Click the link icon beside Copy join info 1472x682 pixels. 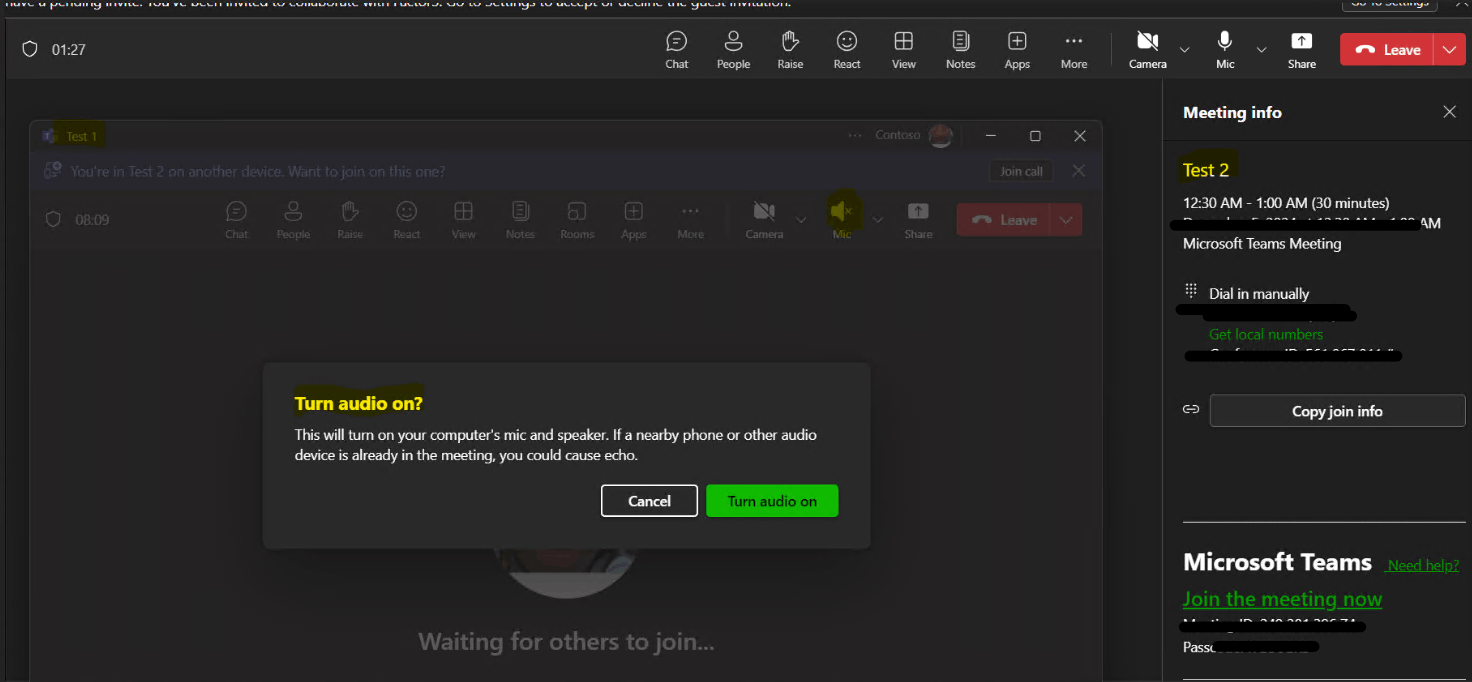1190,410
